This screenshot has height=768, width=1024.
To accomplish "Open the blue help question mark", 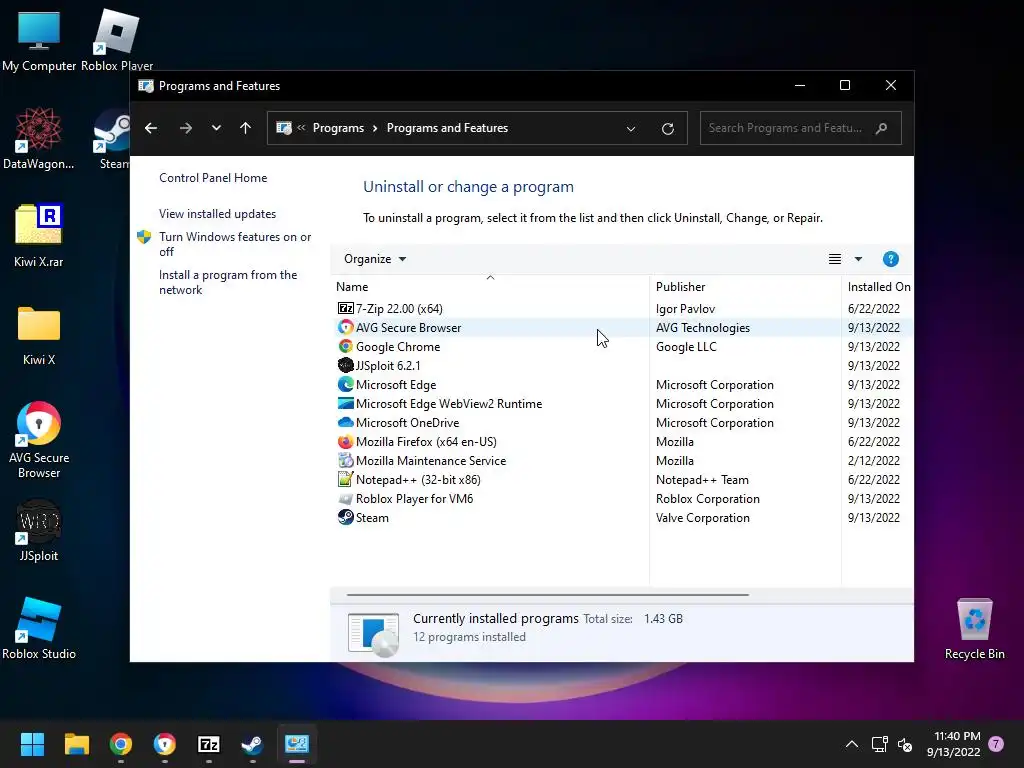I will click(x=891, y=259).
